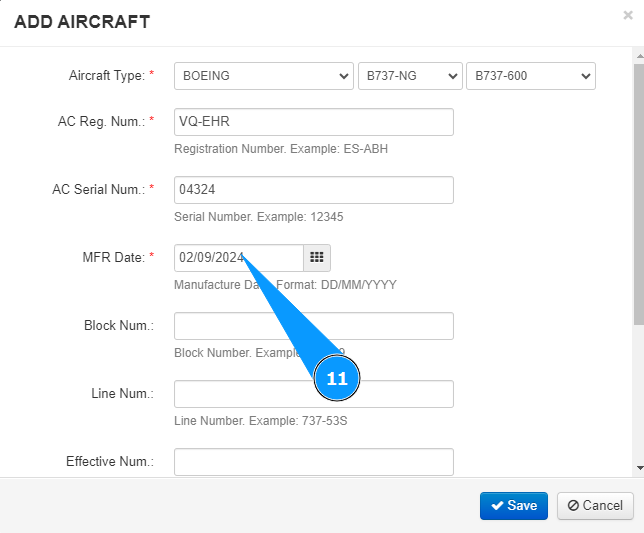Click the dialog's vertical scrollbar thumb
Screen dimensions: 644x533
639,190
